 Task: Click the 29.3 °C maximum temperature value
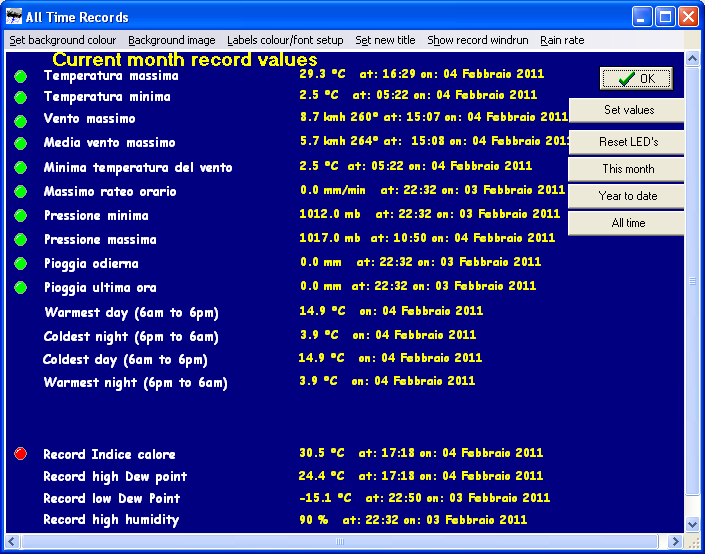[322, 74]
